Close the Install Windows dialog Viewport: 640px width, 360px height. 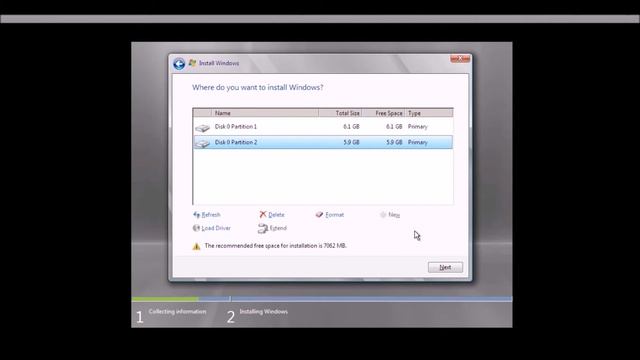tap(460, 59)
